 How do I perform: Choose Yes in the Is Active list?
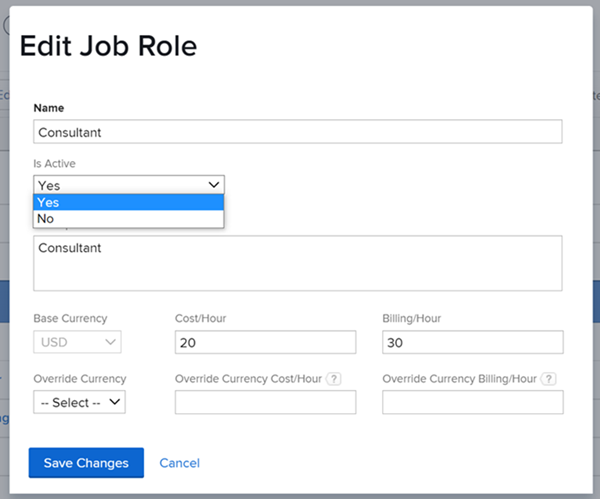pyautogui.click(x=128, y=202)
